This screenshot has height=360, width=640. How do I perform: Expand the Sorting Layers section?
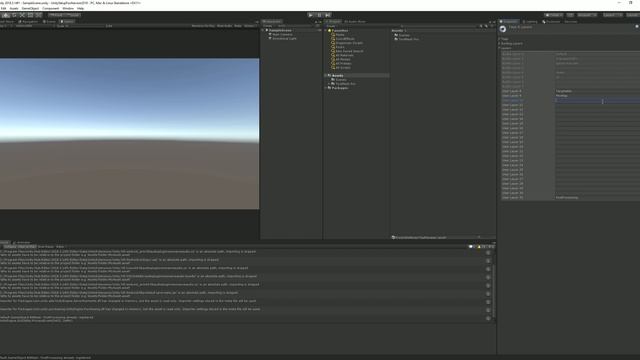tap(500, 43)
